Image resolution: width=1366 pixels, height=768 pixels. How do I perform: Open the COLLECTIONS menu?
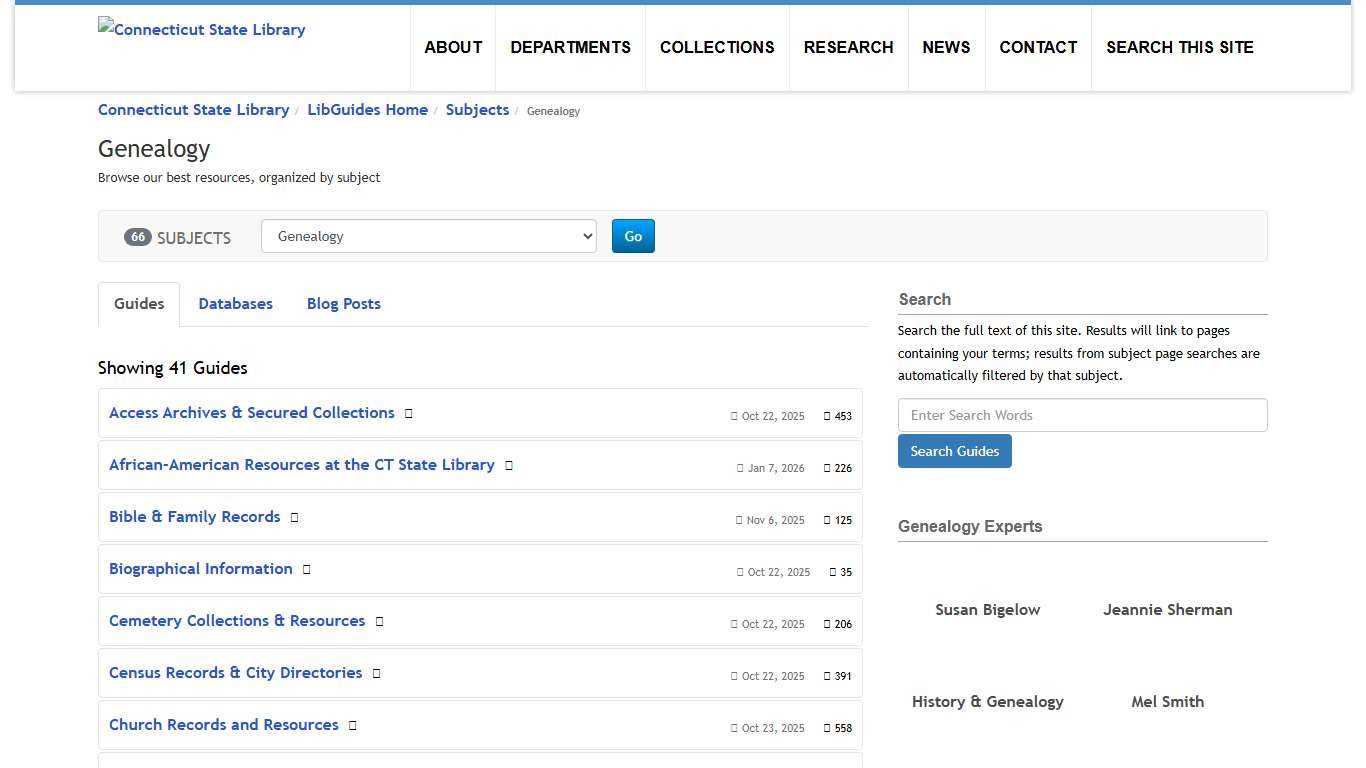[717, 47]
